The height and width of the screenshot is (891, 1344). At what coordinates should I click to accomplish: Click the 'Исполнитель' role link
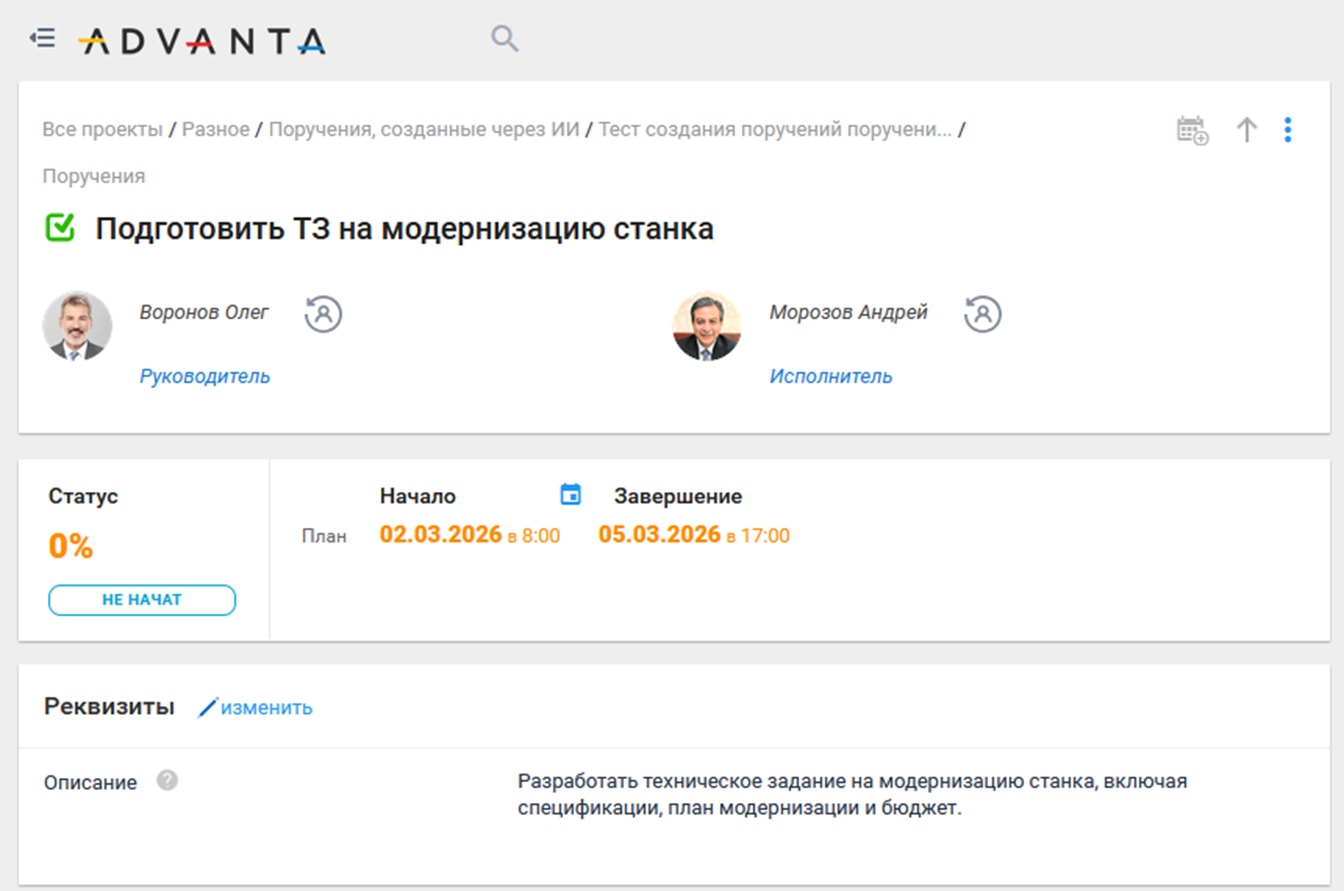point(831,376)
